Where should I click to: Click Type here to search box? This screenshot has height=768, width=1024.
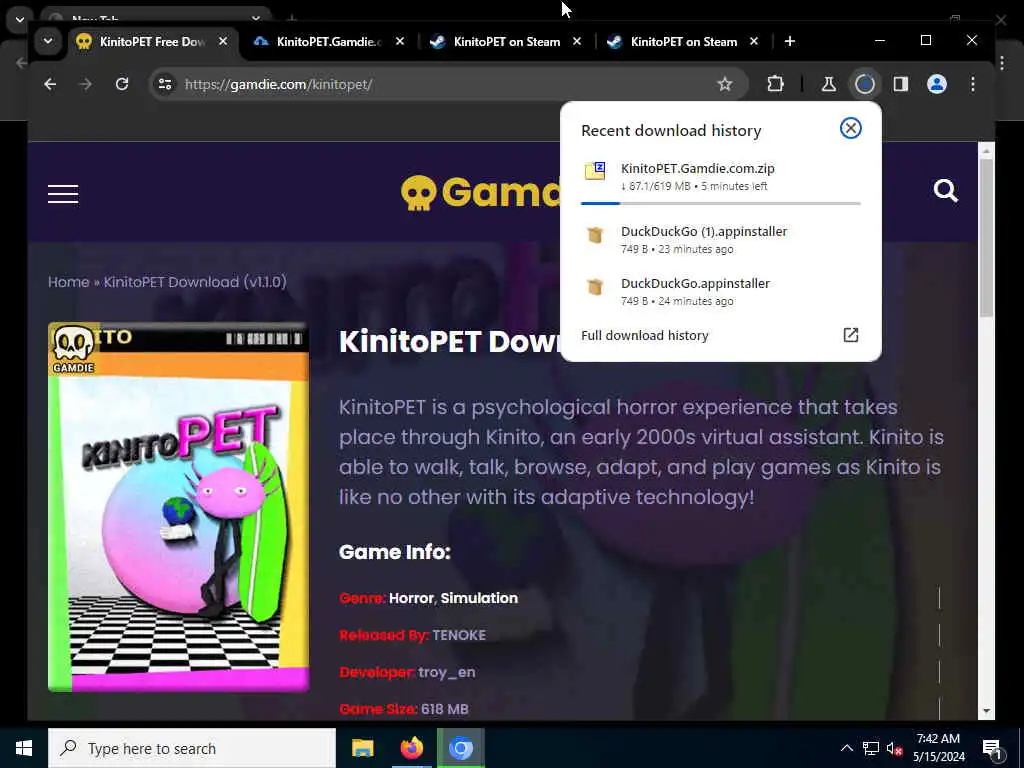(192, 748)
